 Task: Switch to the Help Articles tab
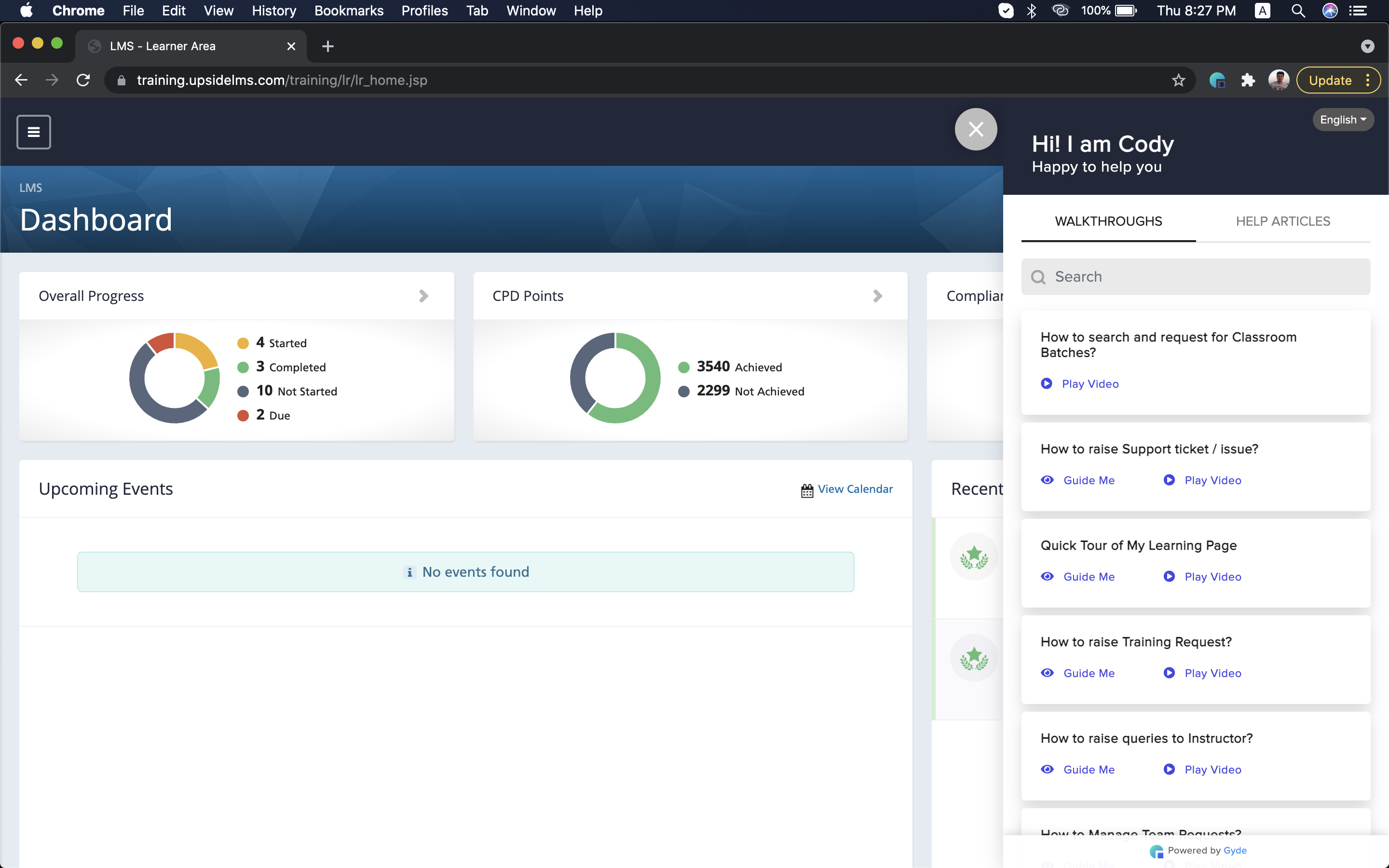coord(1282,221)
